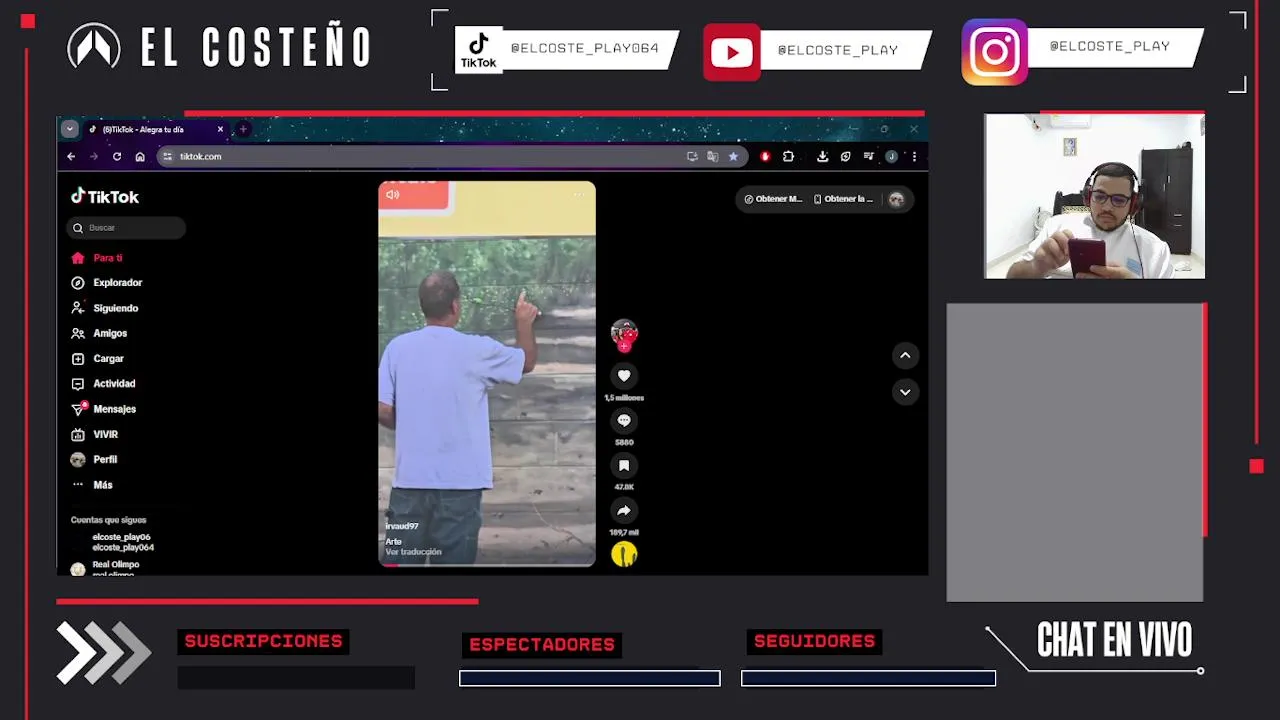This screenshot has height=720, width=1280.
Task: Expand the Más options menu
Action: point(92,485)
